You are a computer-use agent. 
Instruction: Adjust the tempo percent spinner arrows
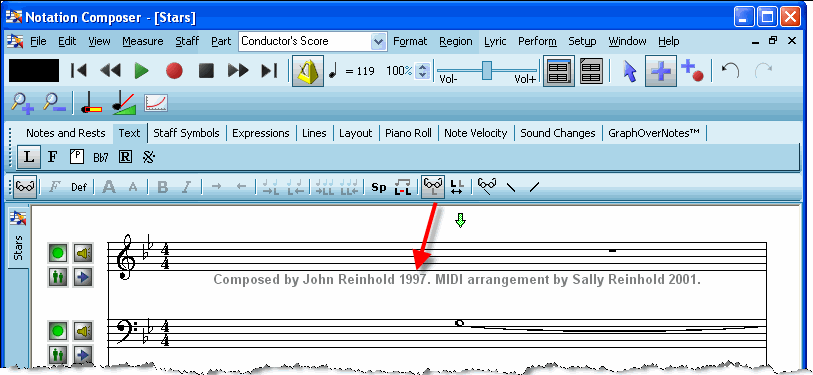423,71
